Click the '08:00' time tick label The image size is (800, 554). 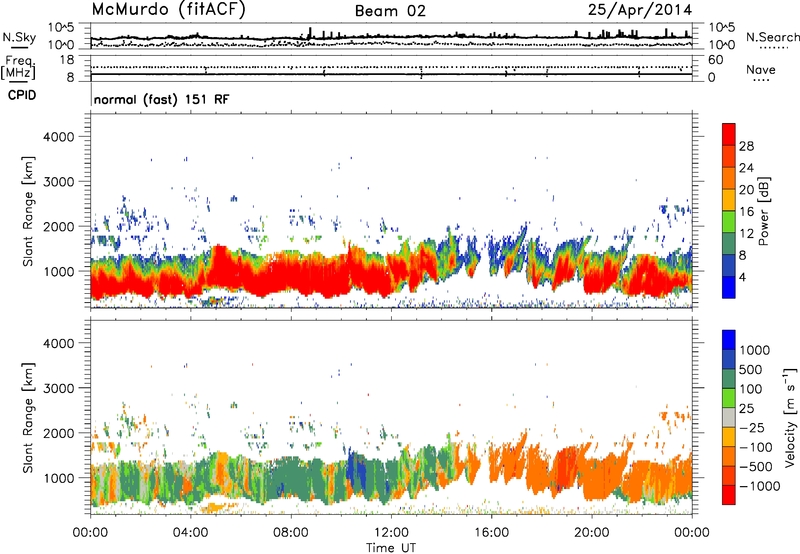click(291, 533)
